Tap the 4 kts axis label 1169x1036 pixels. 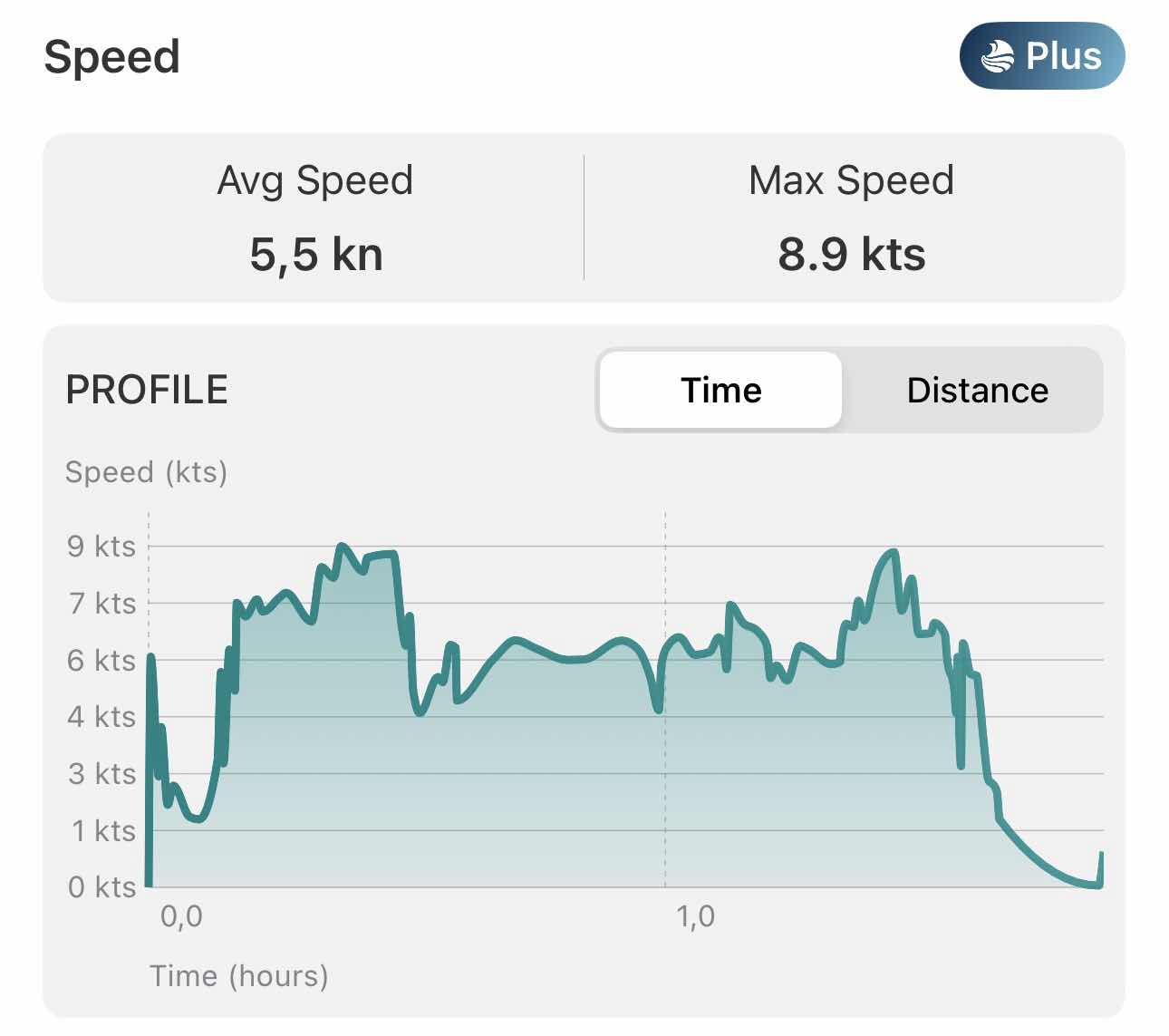click(x=101, y=717)
